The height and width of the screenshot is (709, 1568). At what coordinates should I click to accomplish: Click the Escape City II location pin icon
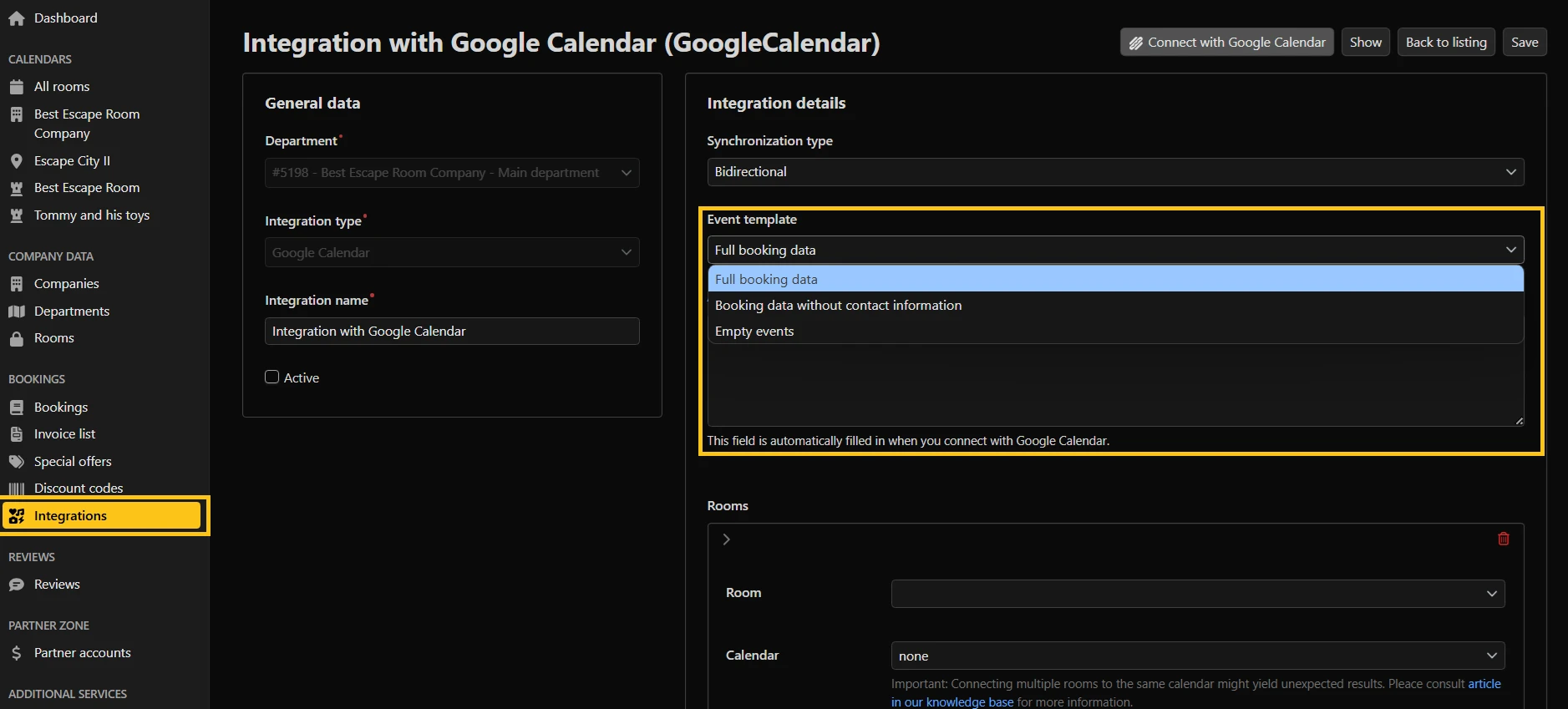tap(16, 161)
